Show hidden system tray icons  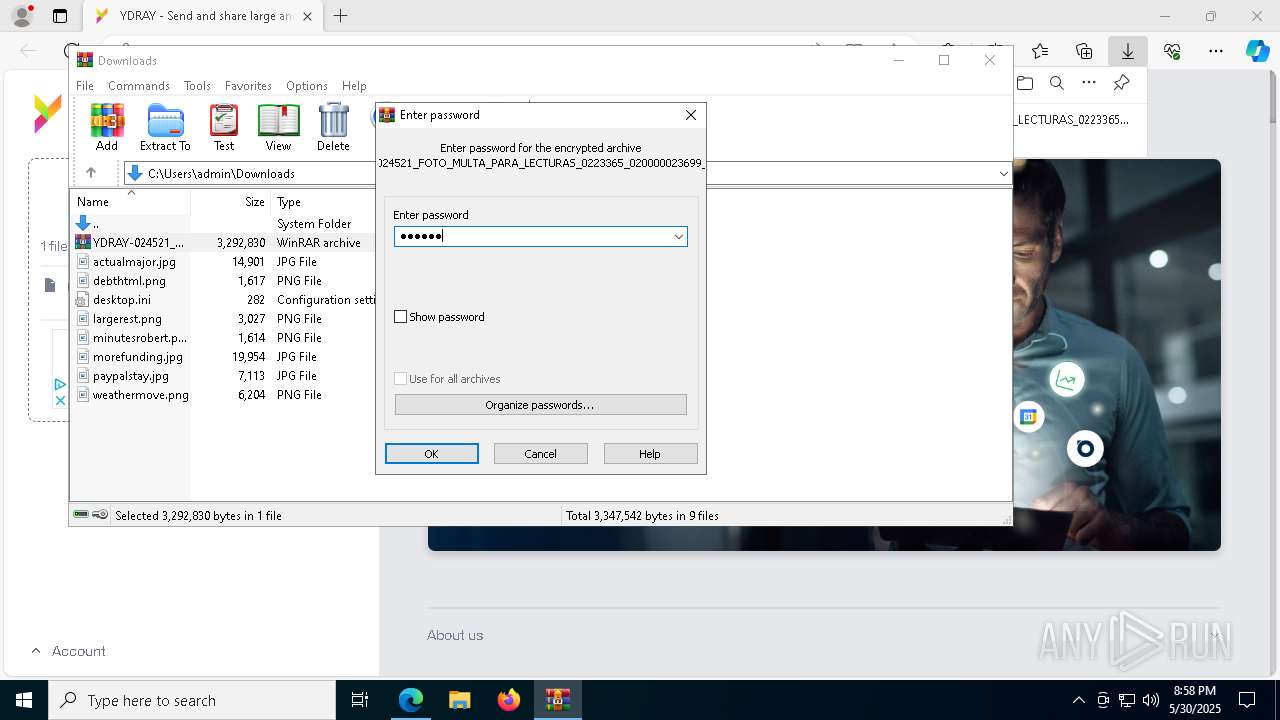pyautogui.click(x=1078, y=700)
